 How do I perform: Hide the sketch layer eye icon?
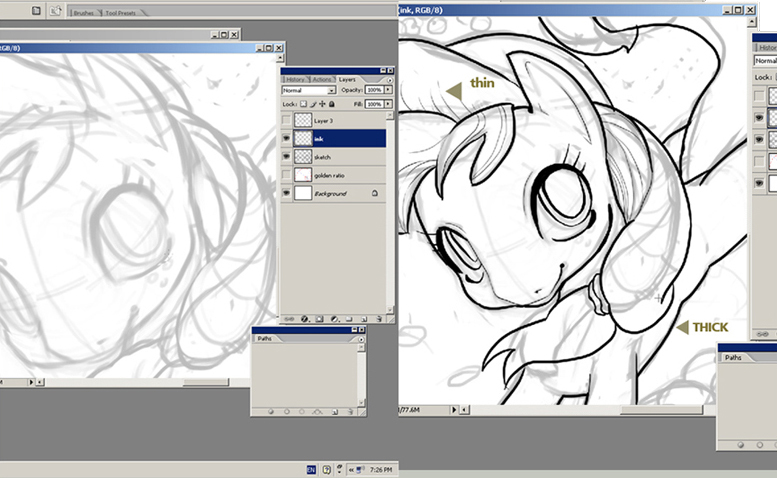tap(286, 157)
